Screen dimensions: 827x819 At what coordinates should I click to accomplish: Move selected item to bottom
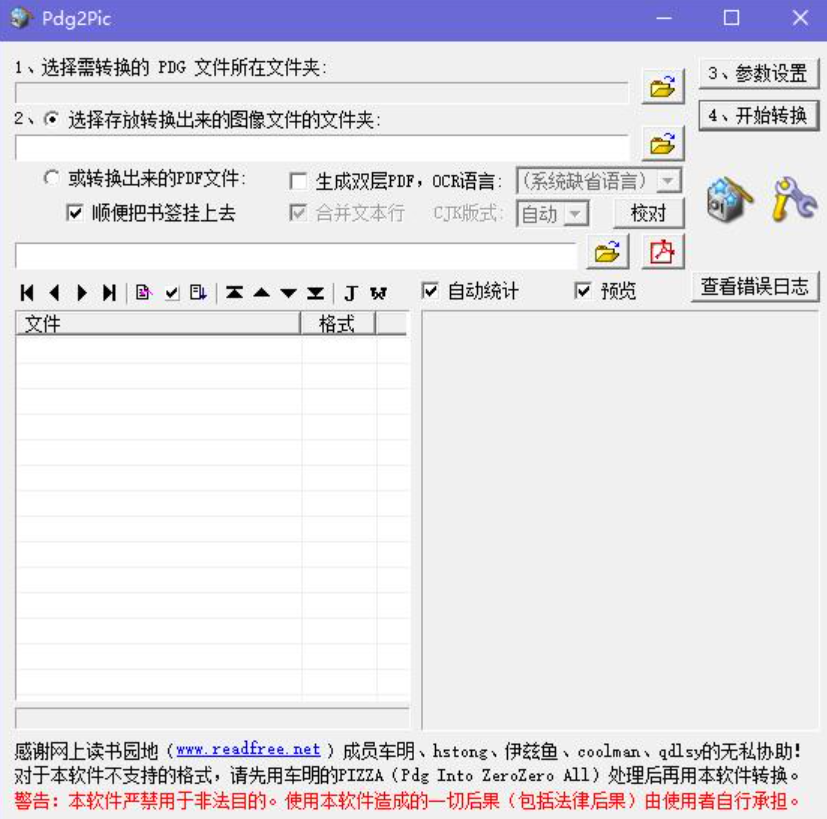click(315, 293)
